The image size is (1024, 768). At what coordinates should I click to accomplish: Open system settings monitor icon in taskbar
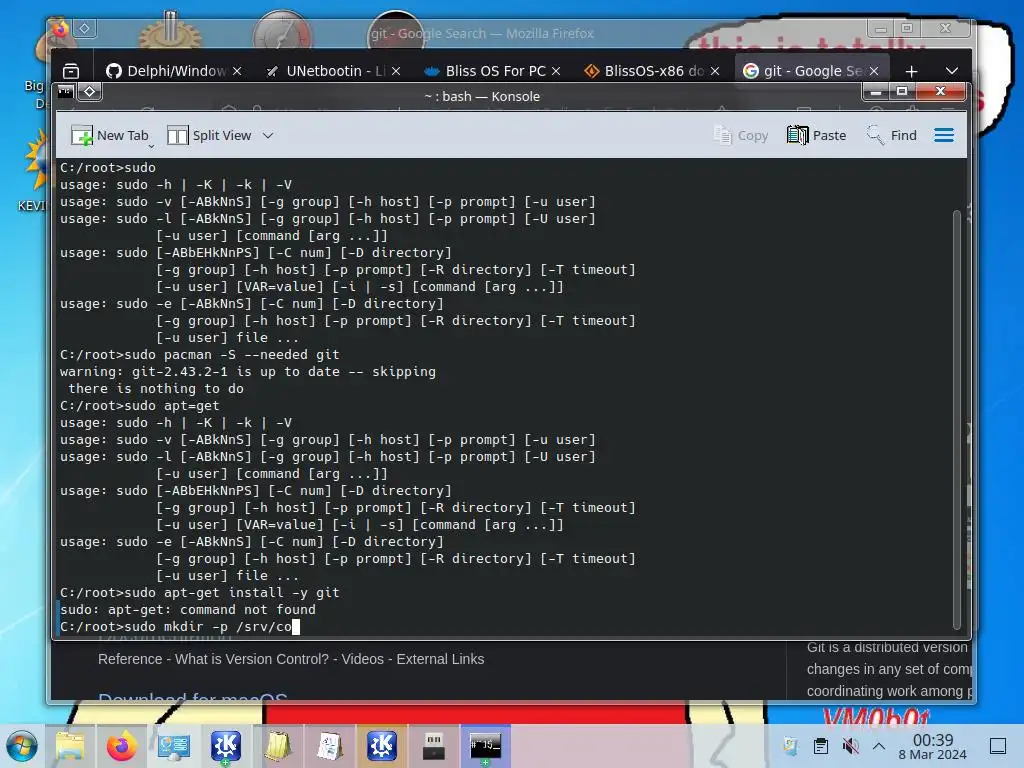click(x=174, y=746)
